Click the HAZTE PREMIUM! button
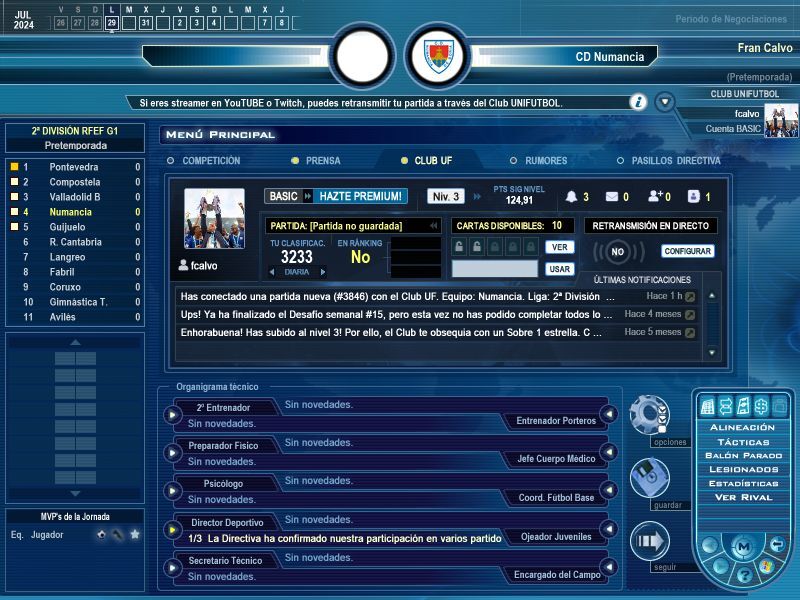The image size is (800, 600). click(360, 196)
